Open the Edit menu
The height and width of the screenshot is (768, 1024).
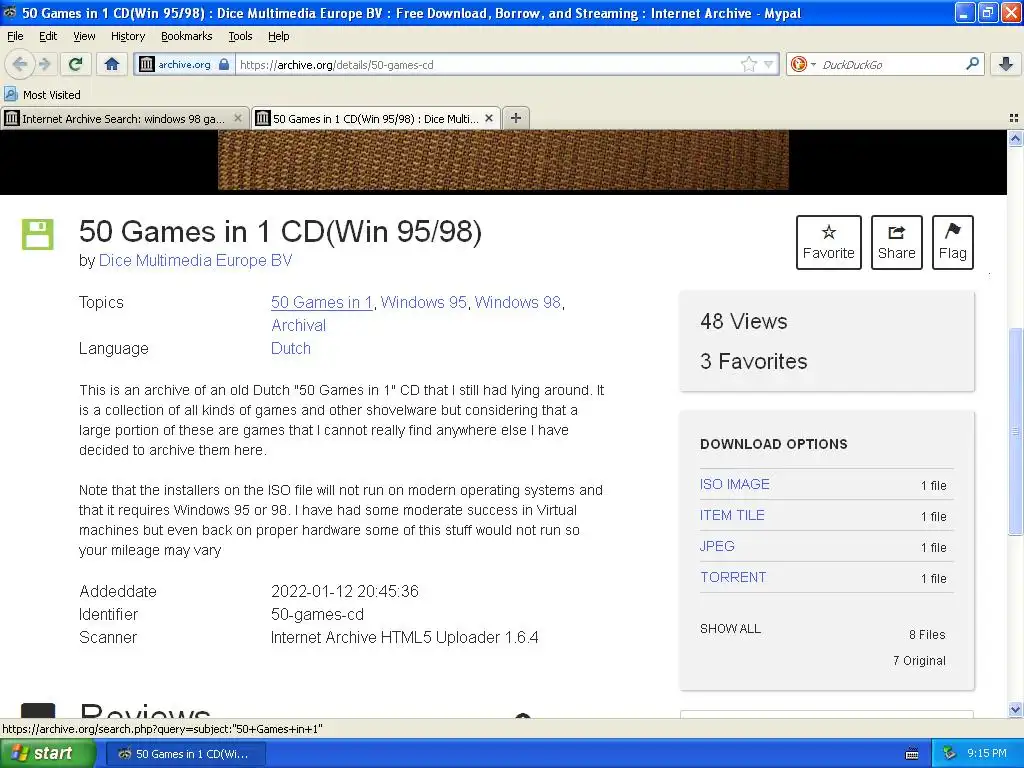pyautogui.click(x=48, y=36)
